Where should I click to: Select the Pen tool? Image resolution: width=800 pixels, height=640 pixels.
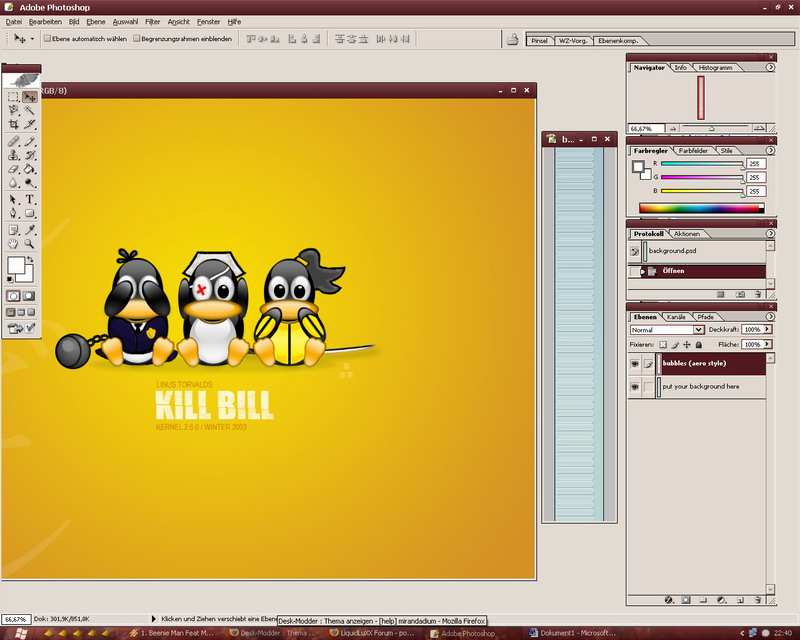coord(13,213)
